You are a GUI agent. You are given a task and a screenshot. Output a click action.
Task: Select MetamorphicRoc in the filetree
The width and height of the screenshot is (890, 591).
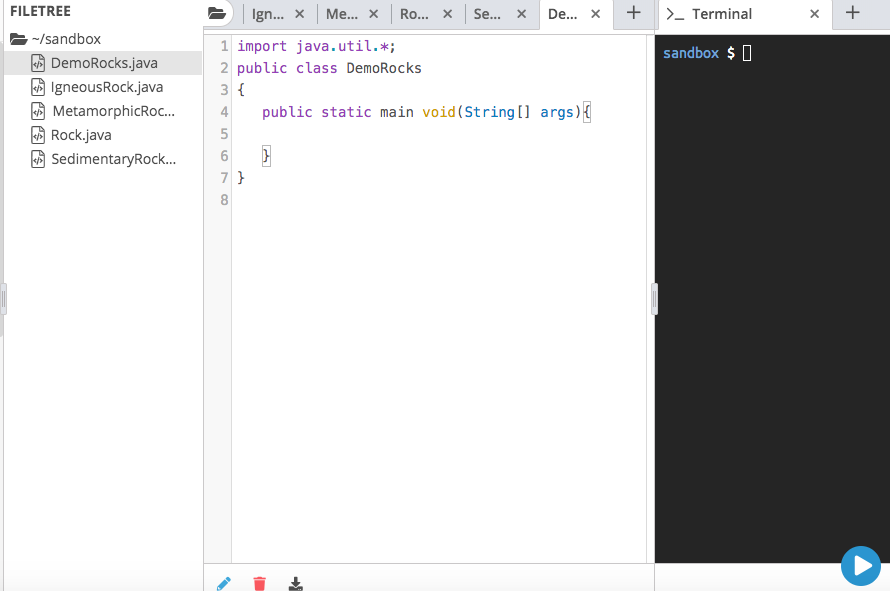coord(112,110)
